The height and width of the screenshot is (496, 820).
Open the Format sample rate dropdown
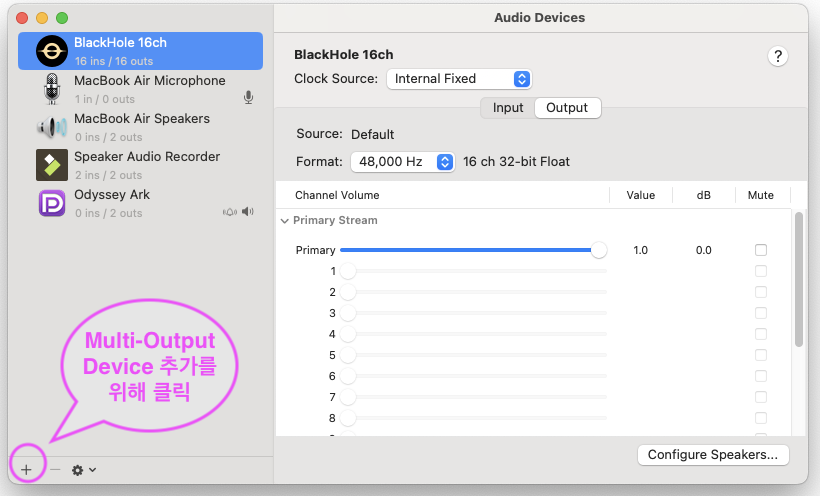(x=402, y=162)
